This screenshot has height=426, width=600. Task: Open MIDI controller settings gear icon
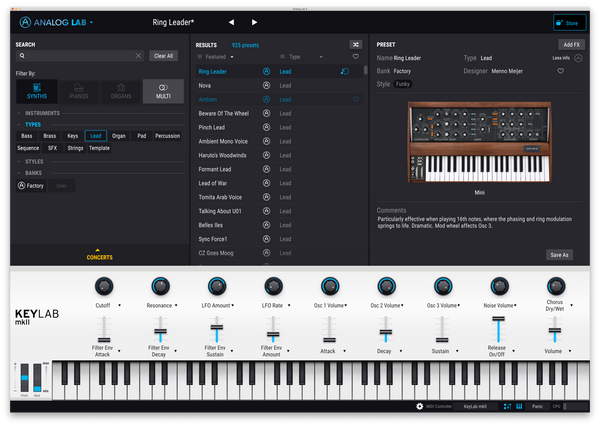click(x=420, y=406)
